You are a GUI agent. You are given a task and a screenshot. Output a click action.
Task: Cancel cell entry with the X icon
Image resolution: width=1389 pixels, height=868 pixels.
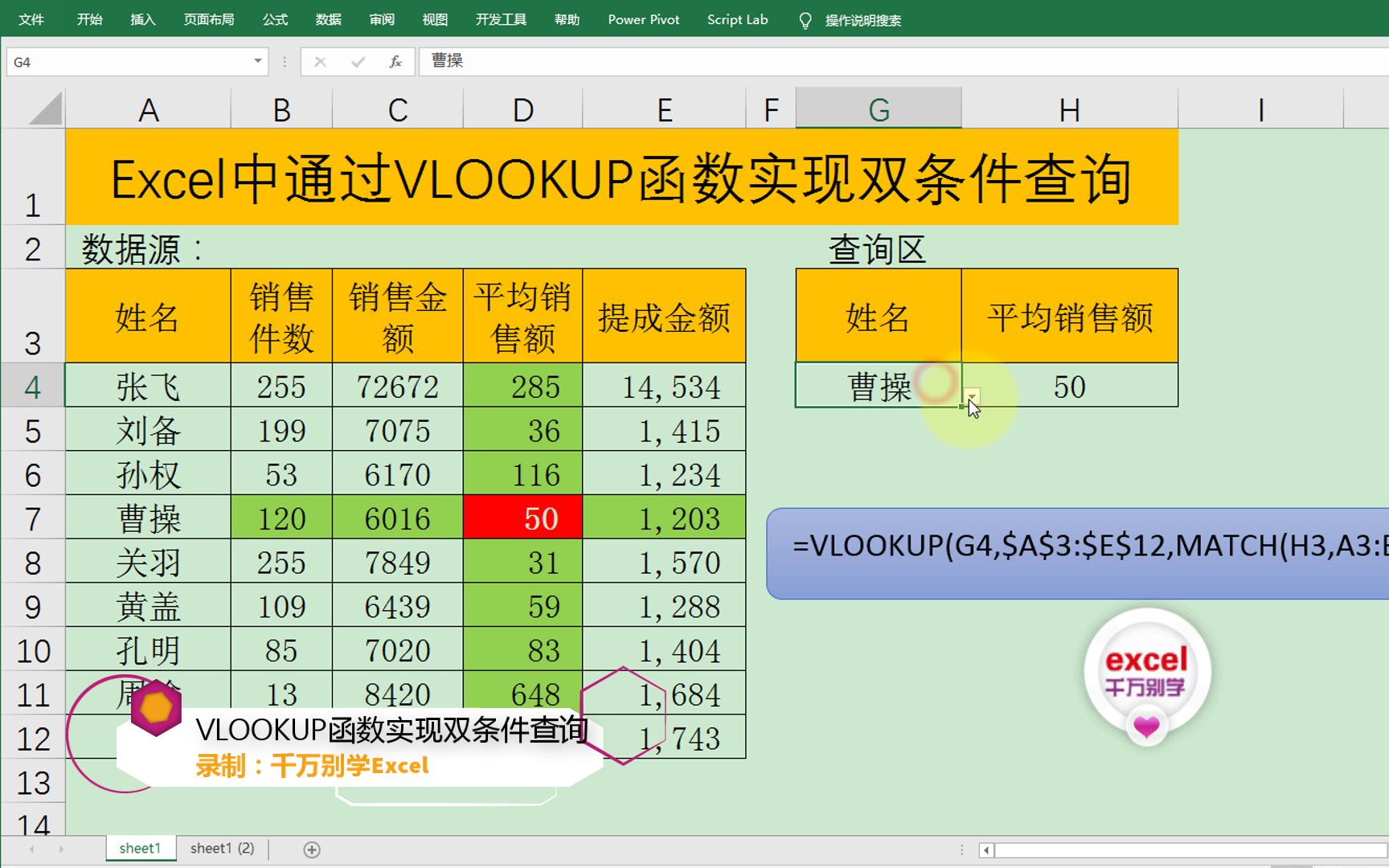click(319, 60)
